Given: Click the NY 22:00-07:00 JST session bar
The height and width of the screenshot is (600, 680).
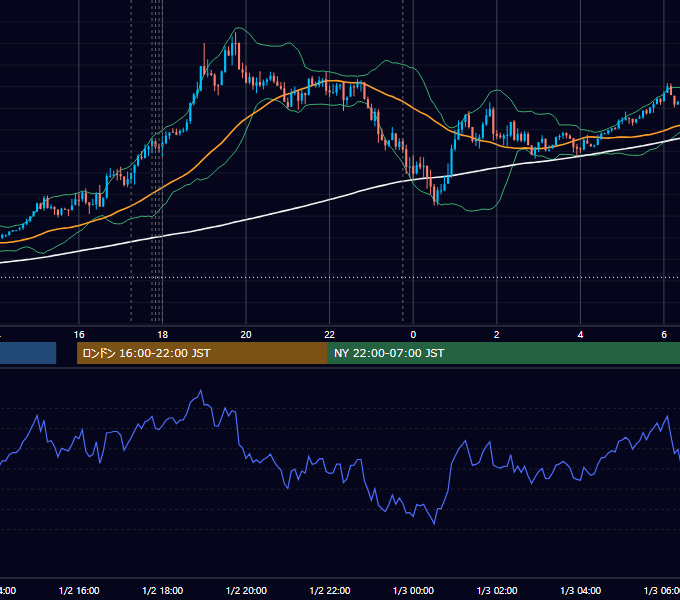Looking at the screenshot, I should pyautogui.click(x=503, y=353).
